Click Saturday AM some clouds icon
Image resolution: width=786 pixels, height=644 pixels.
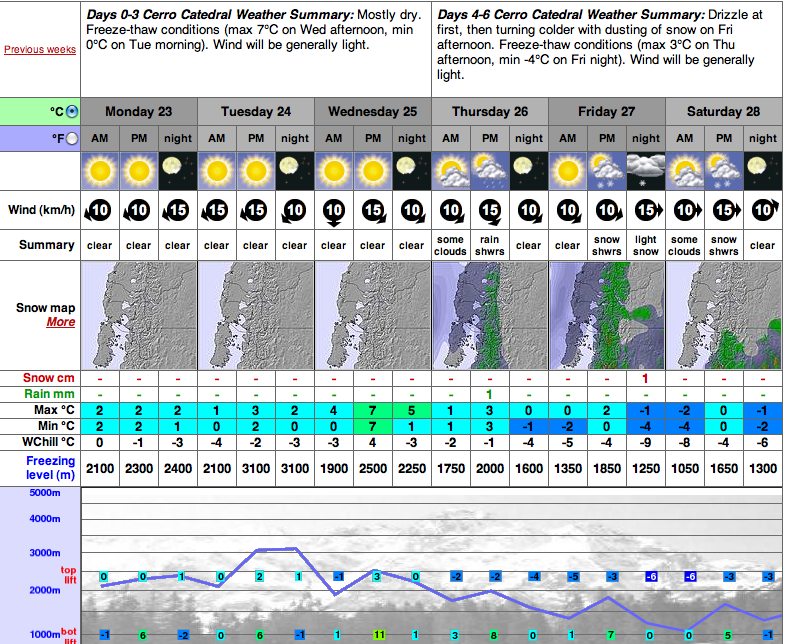685,171
